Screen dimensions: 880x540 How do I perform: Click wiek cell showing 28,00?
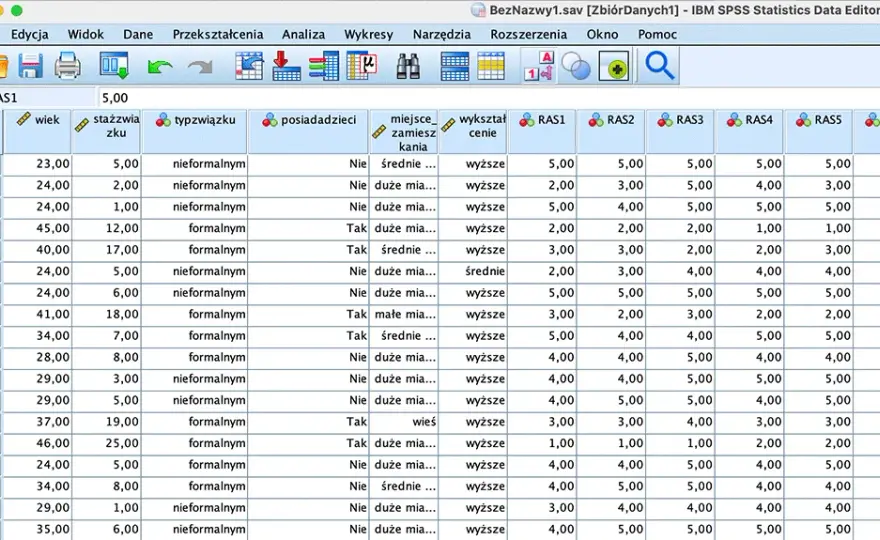pos(38,358)
